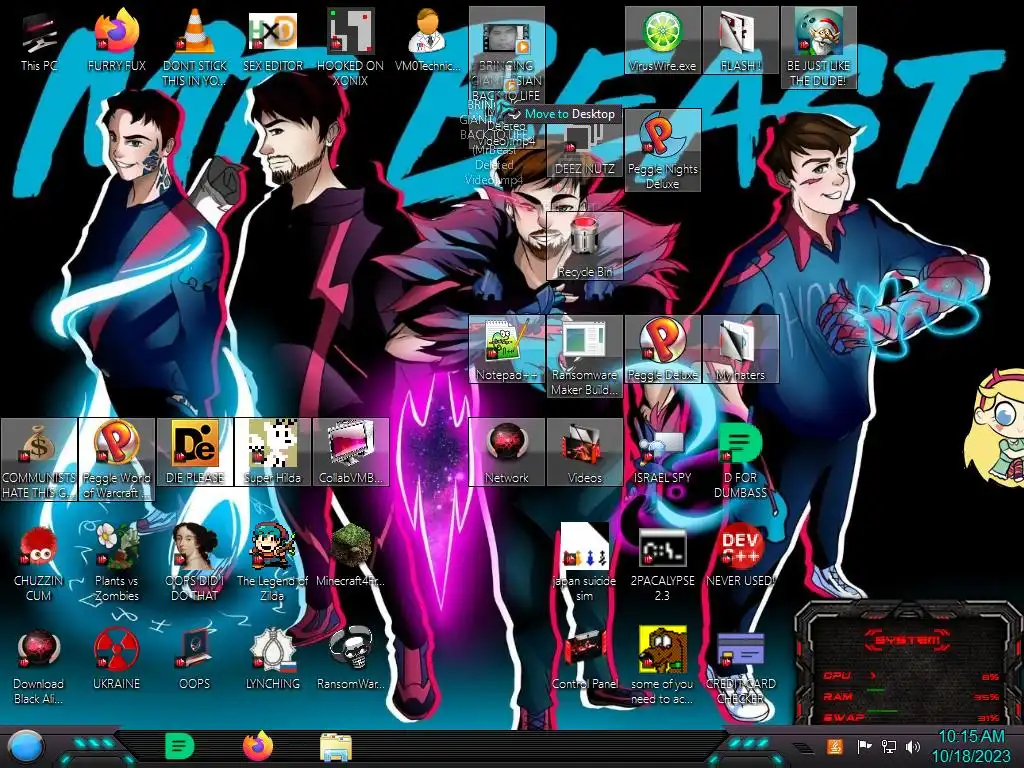Select the Notepad++ shortcut
1024x768 pixels.
coord(506,349)
